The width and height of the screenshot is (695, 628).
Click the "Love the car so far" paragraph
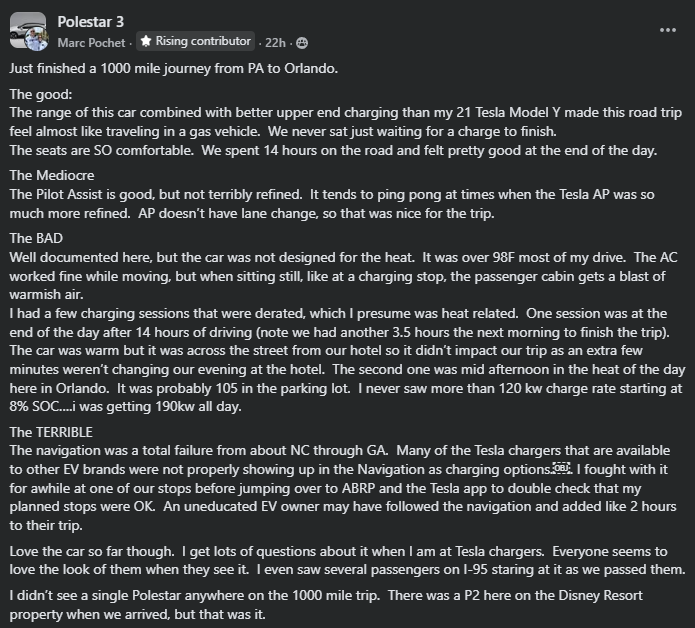point(340,552)
